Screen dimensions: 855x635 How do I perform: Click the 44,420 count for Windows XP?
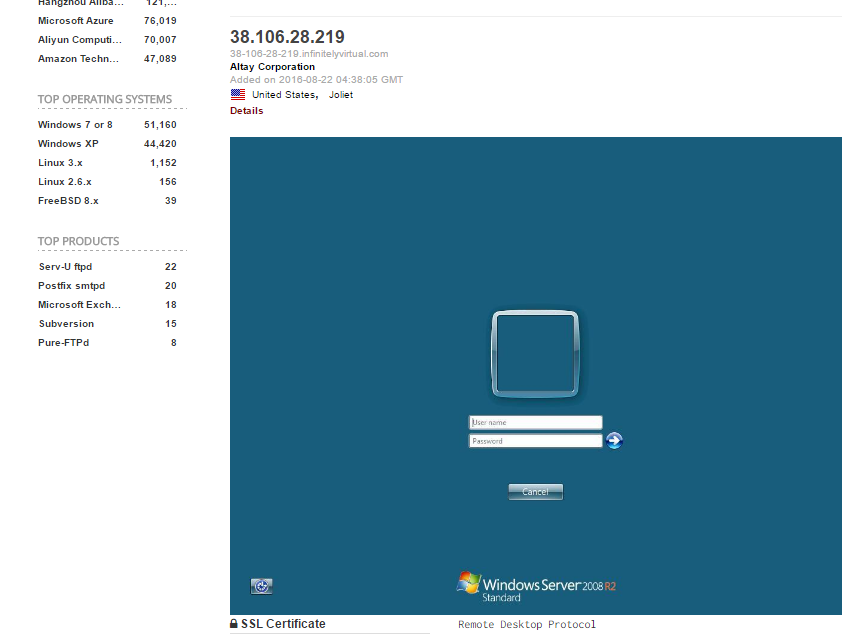(x=160, y=144)
